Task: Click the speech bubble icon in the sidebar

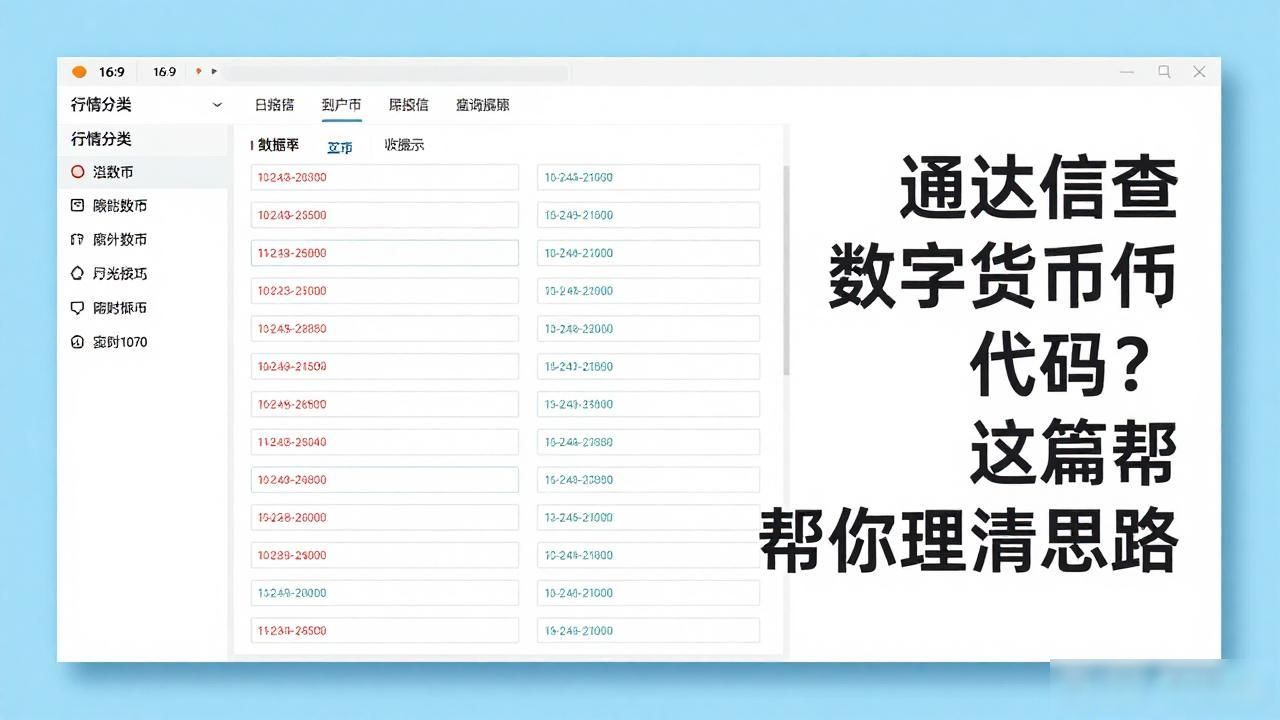Action: (77, 308)
